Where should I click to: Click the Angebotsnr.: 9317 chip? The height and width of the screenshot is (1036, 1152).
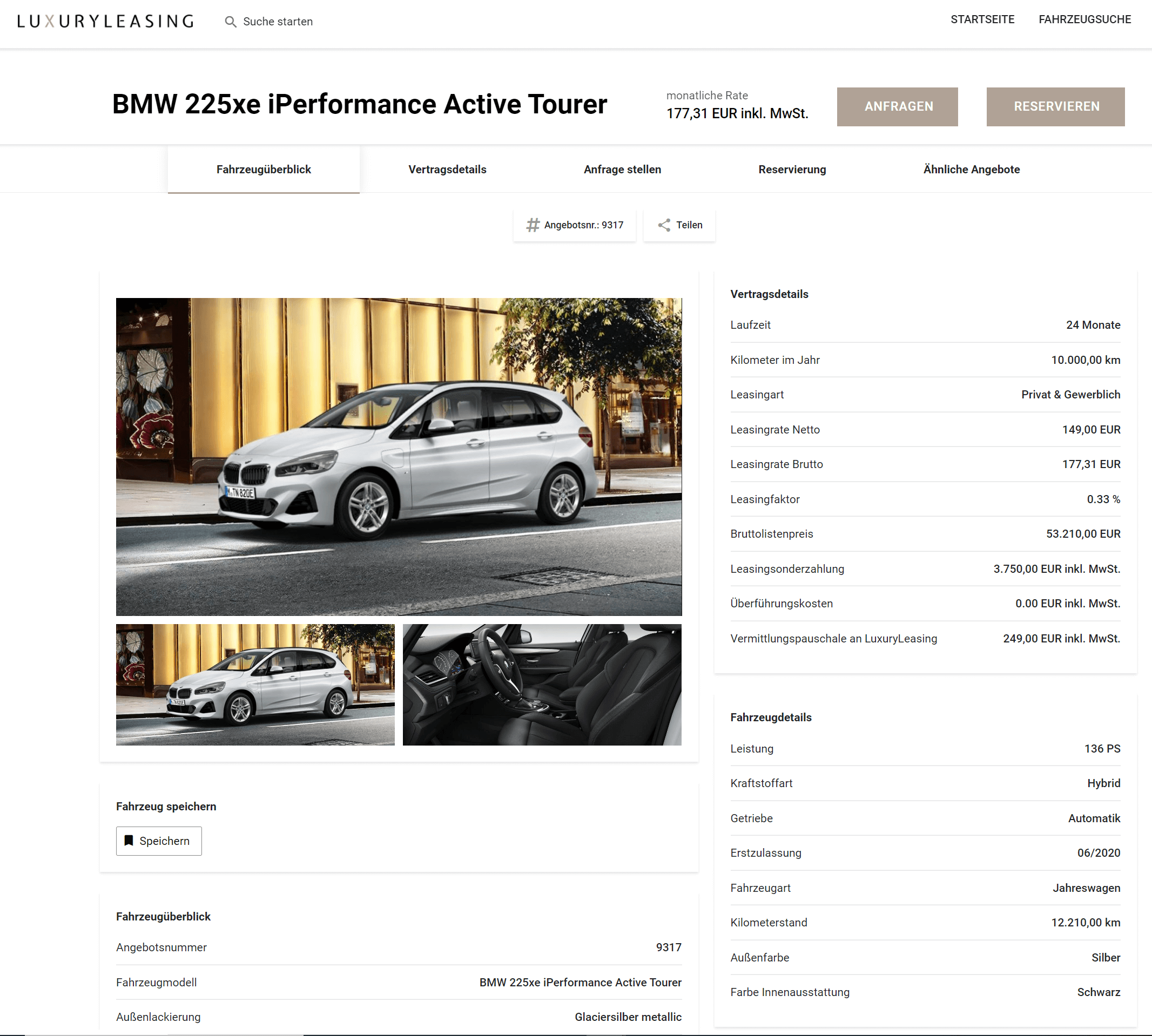pyautogui.click(x=574, y=225)
